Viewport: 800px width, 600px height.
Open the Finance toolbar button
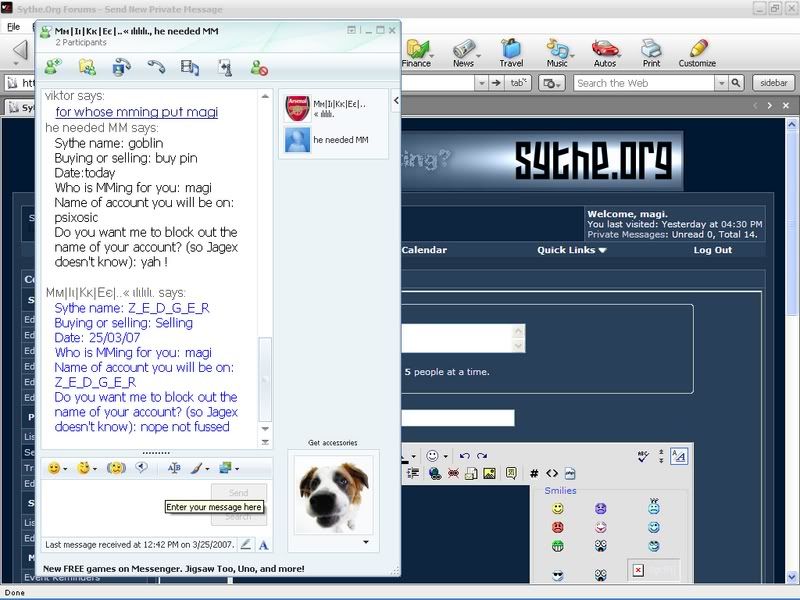tap(416, 53)
